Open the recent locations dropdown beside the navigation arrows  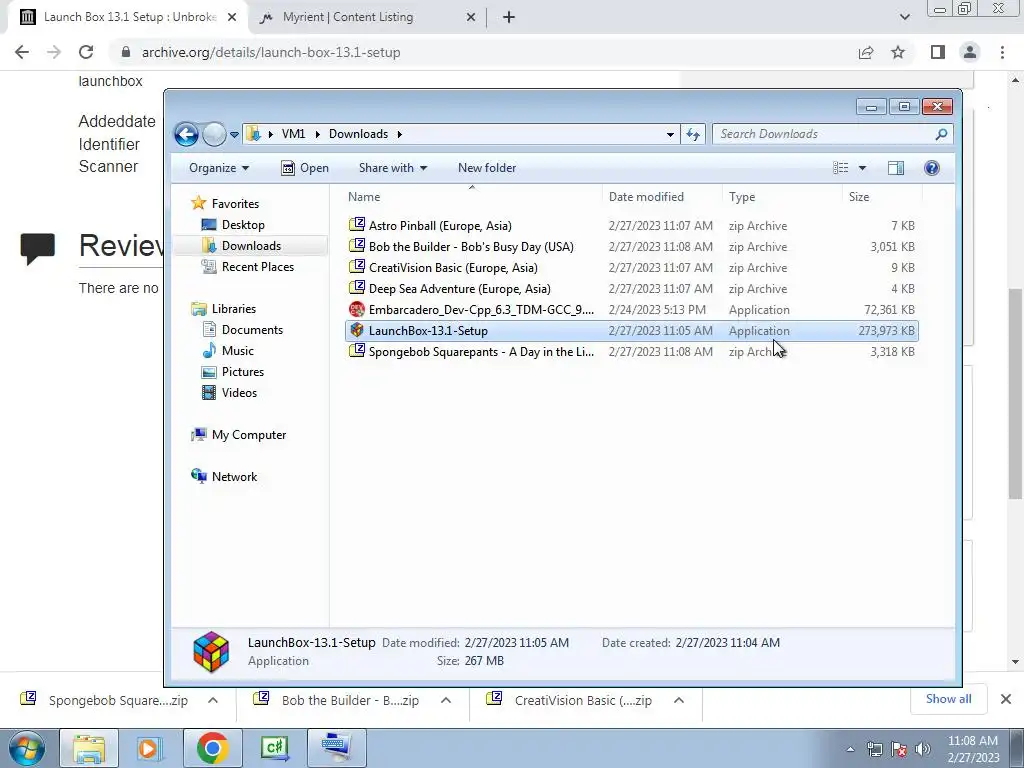[234, 135]
